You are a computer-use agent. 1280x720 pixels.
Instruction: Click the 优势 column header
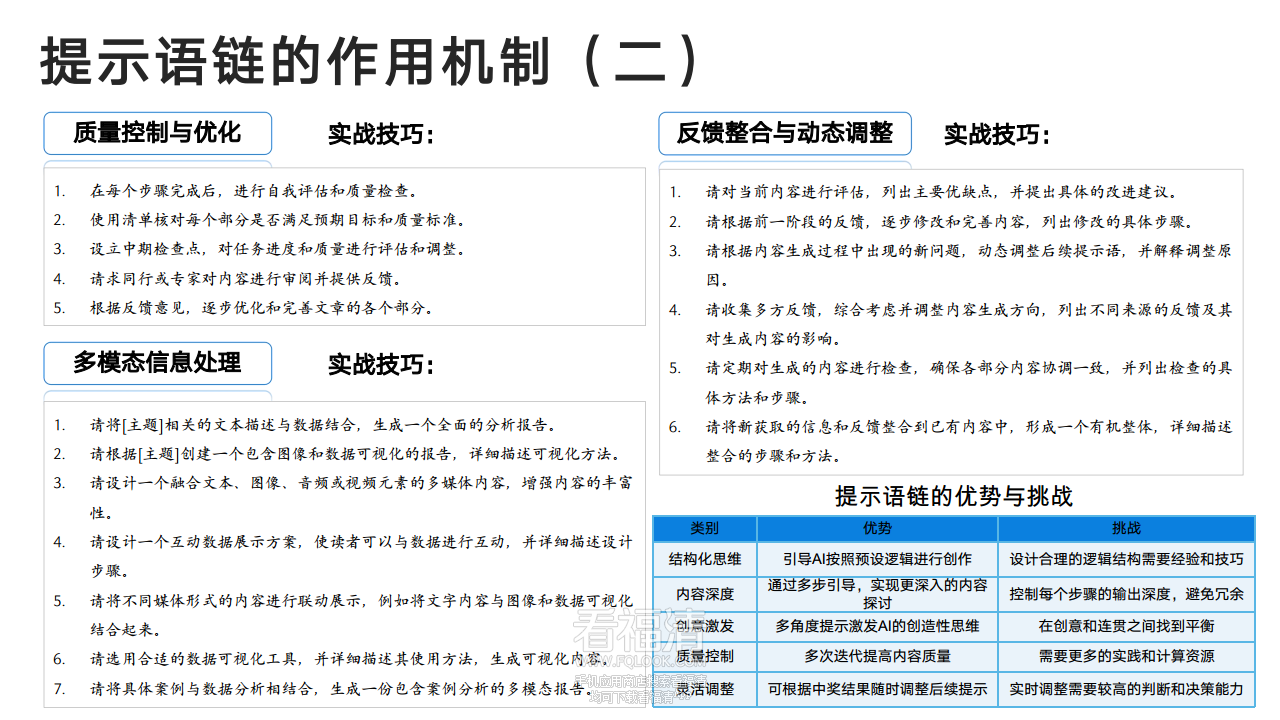877,528
